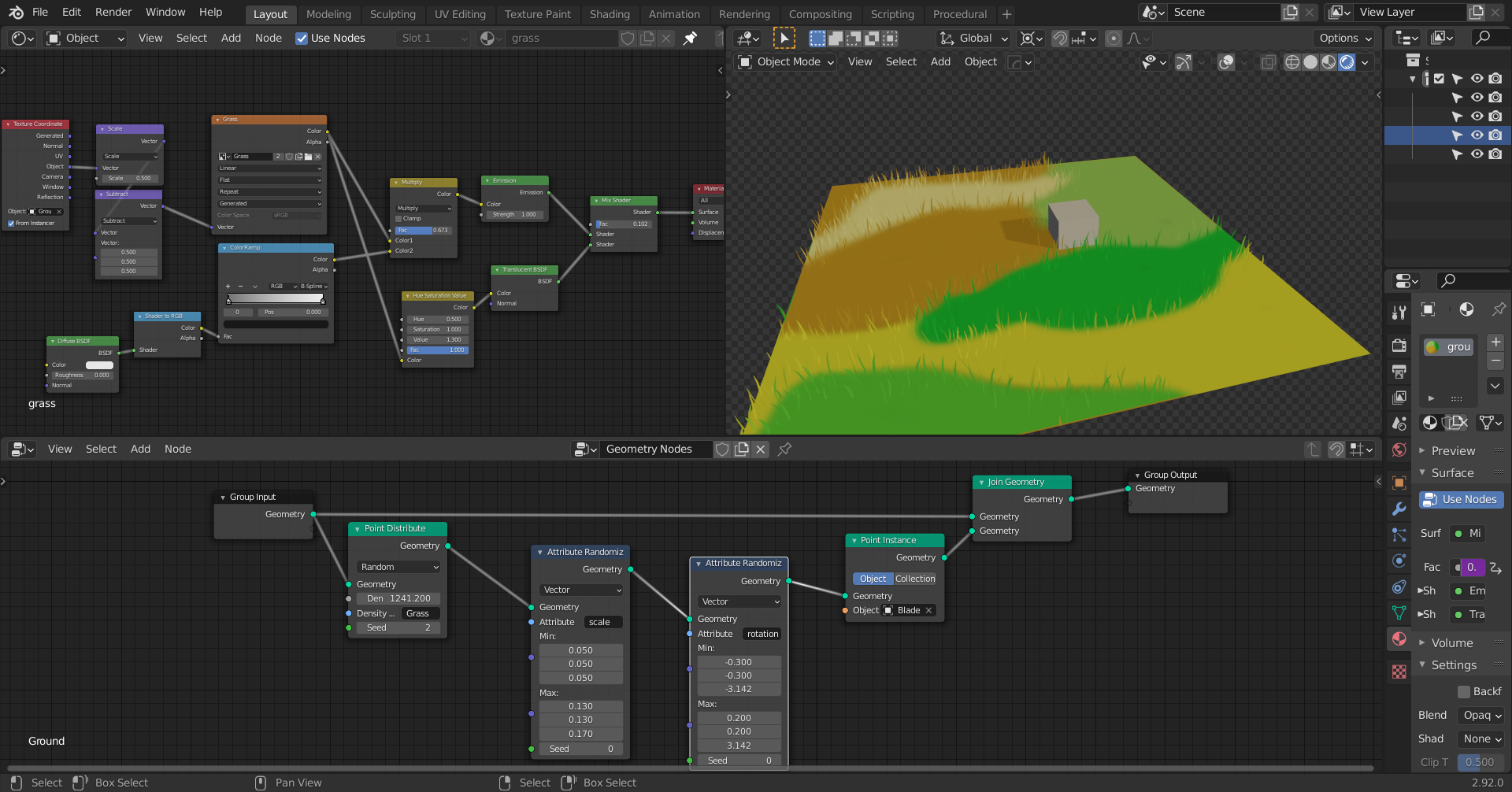Click the Density field in Point Distribute node

tap(399, 598)
